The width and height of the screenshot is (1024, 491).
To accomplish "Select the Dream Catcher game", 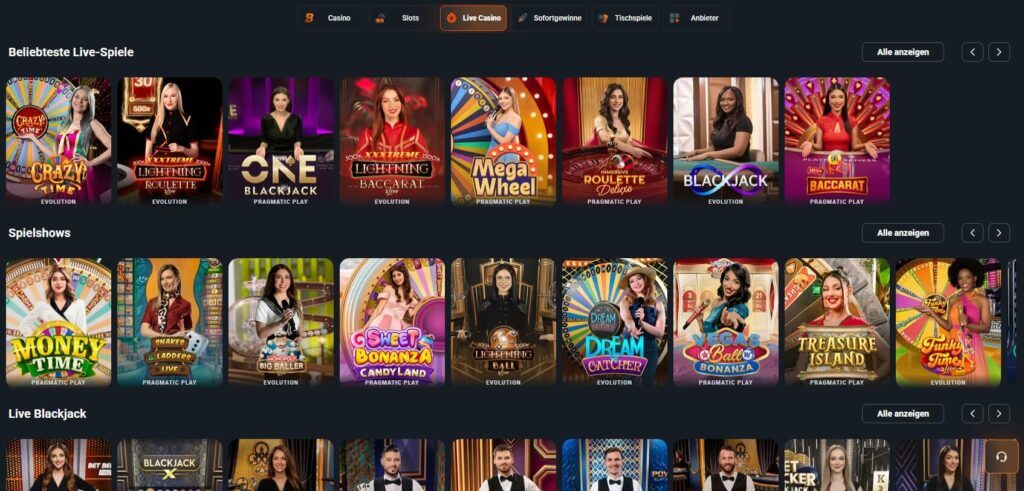I will click(615, 322).
